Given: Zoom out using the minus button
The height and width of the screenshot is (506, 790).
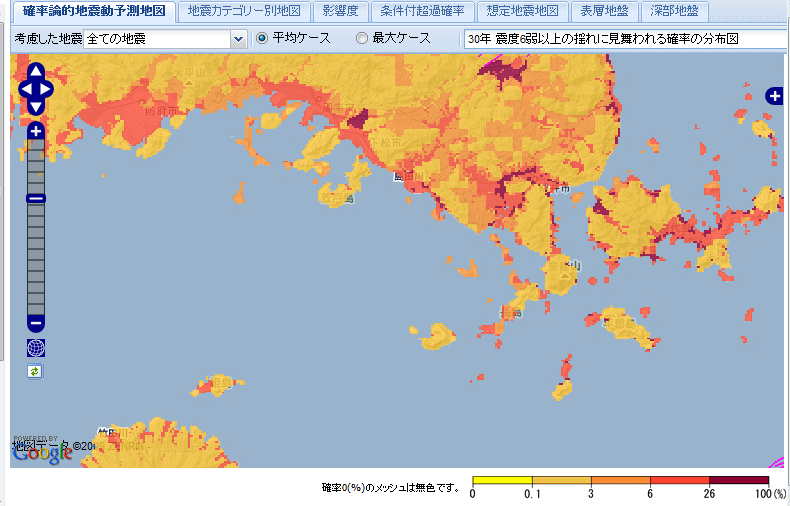Looking at the screenshot, I should 36,323.
